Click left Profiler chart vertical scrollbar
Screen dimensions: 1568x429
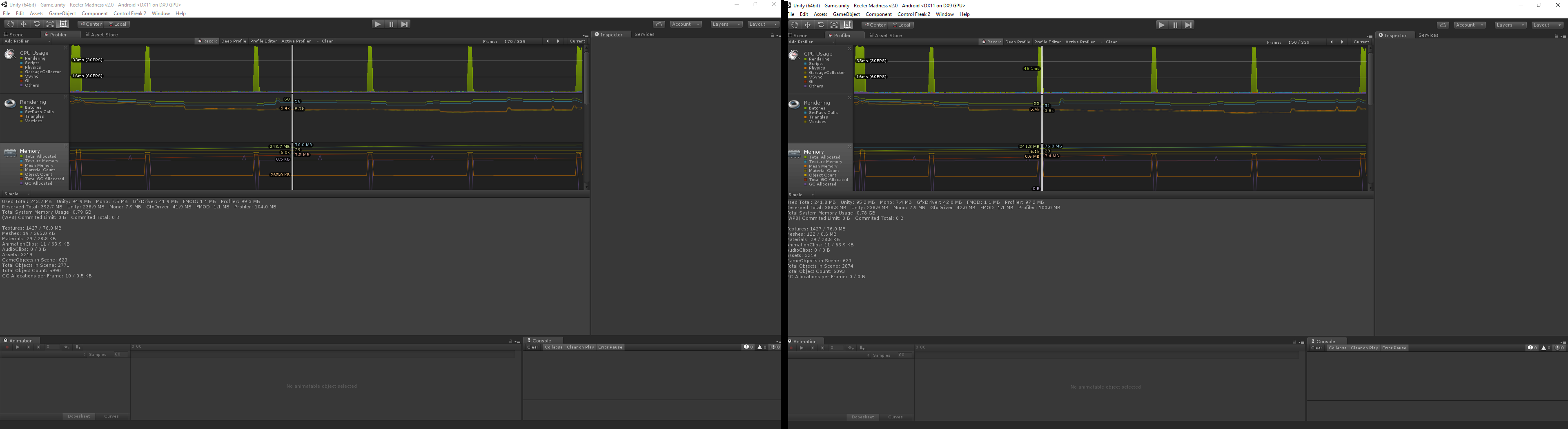click(x=586, y=78)
